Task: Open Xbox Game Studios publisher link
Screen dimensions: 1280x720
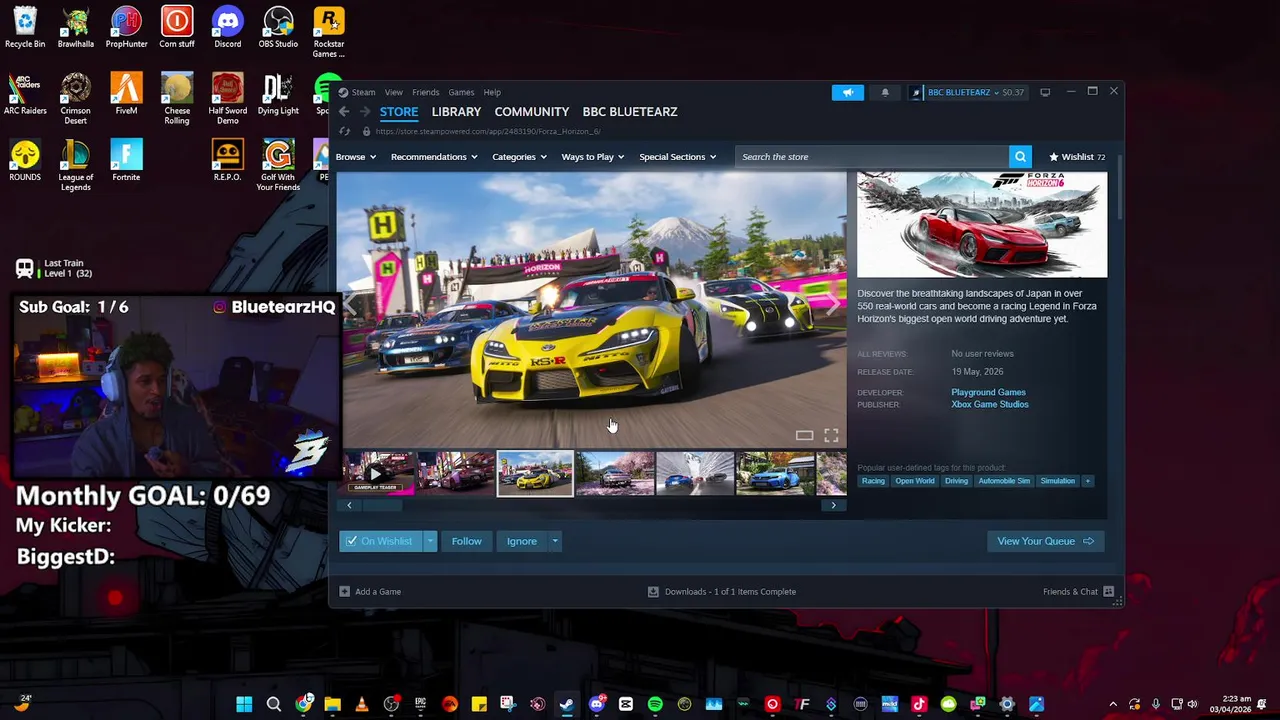Action: [x=990, y=404]
